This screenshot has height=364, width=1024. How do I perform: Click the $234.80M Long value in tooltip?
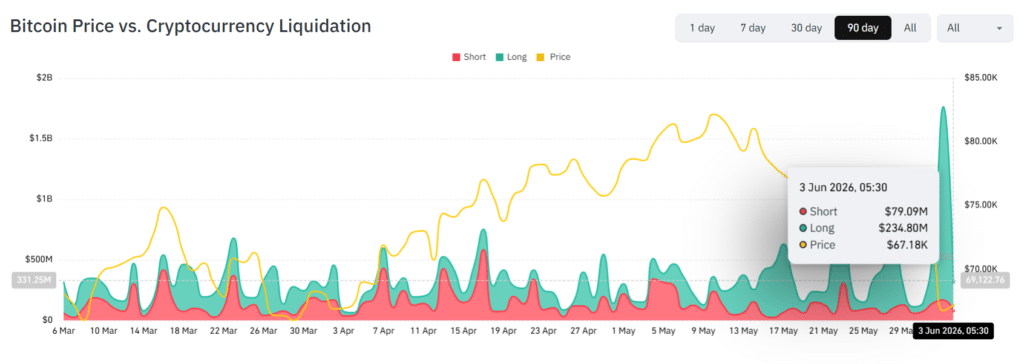pyautogui.click(x=904, y=228)
